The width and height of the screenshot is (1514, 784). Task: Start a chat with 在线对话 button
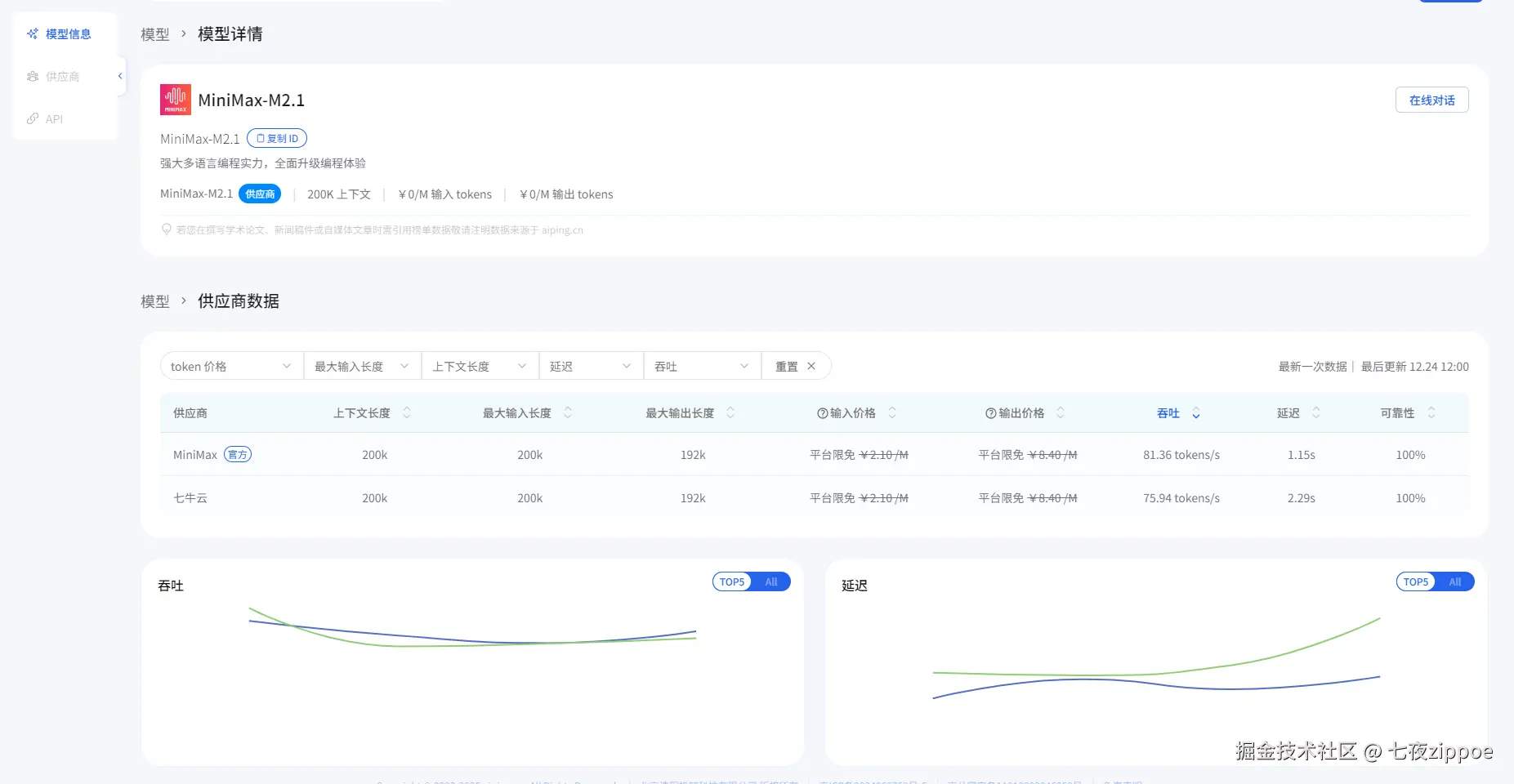pos(1431,100)
